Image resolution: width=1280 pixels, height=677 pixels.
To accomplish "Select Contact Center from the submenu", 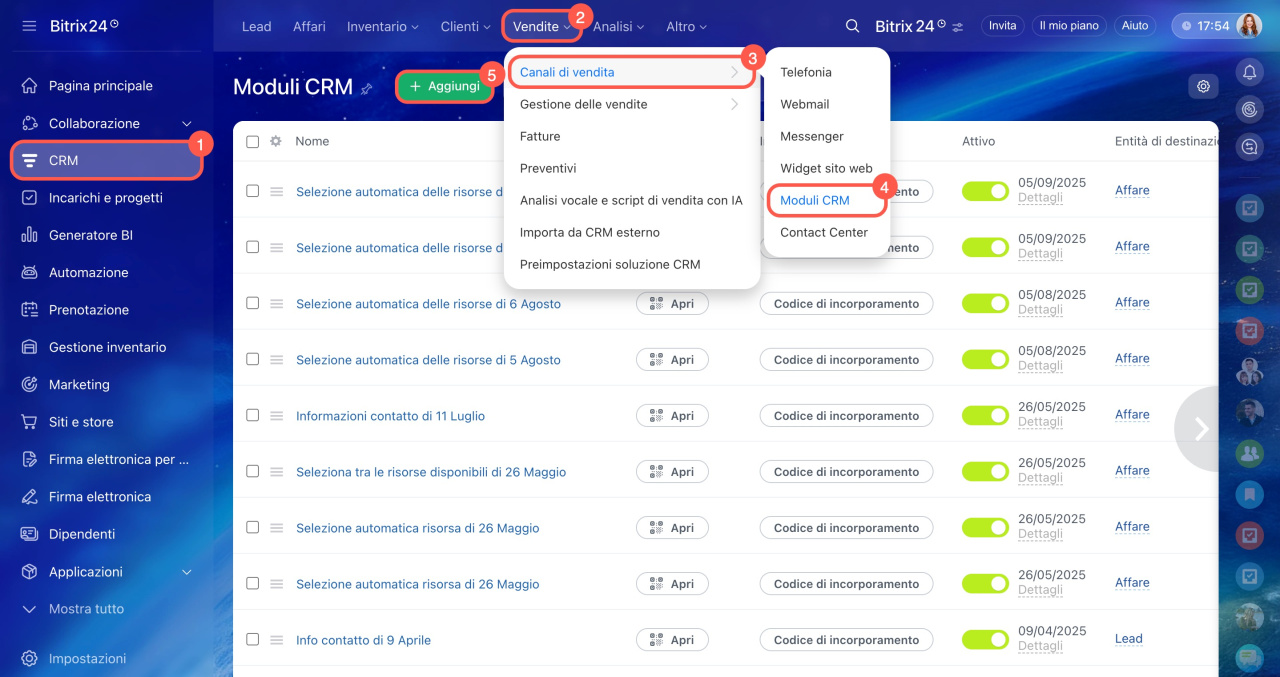I will (823, 232).
